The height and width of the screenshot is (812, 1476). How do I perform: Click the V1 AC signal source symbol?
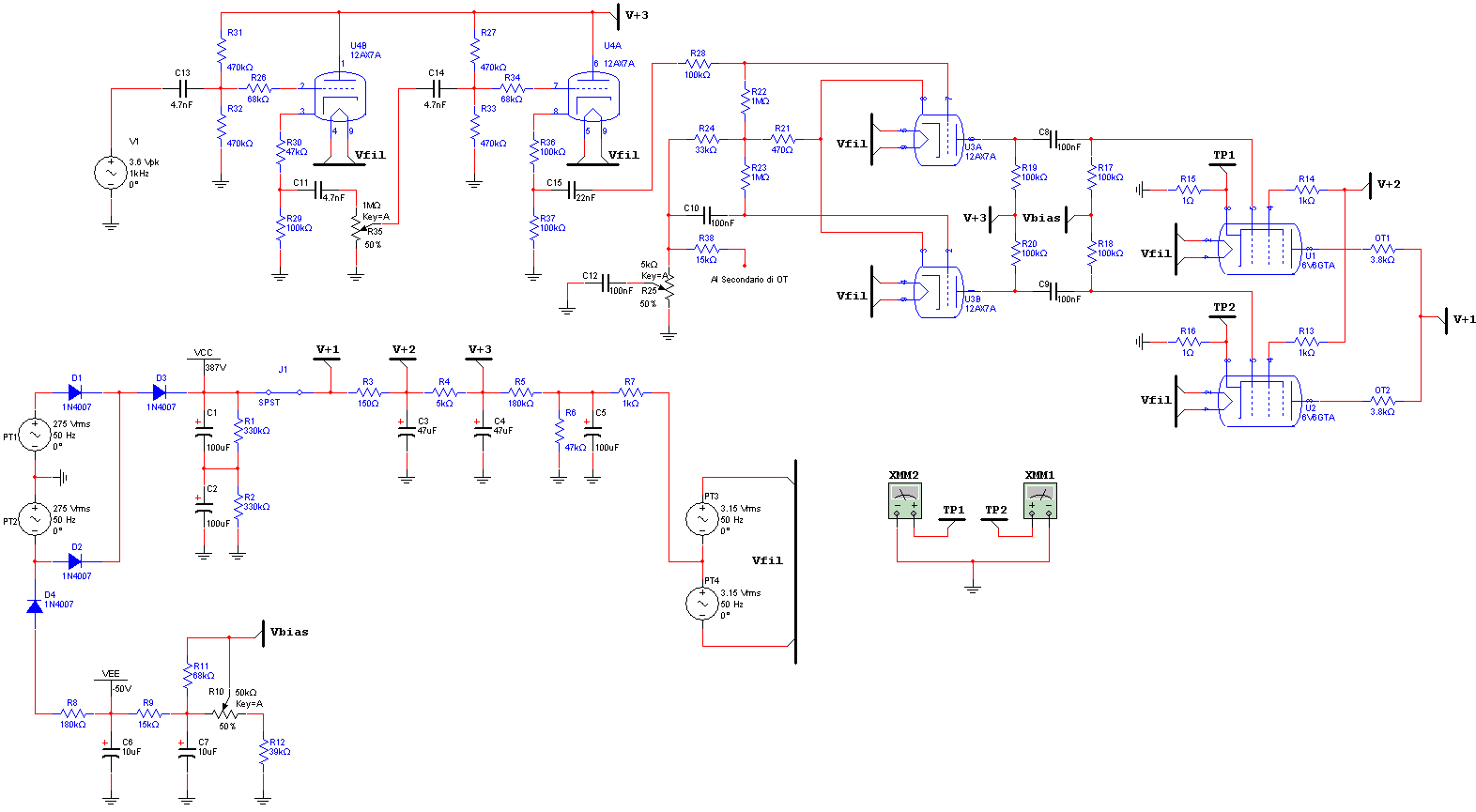[x=111, y=173]
